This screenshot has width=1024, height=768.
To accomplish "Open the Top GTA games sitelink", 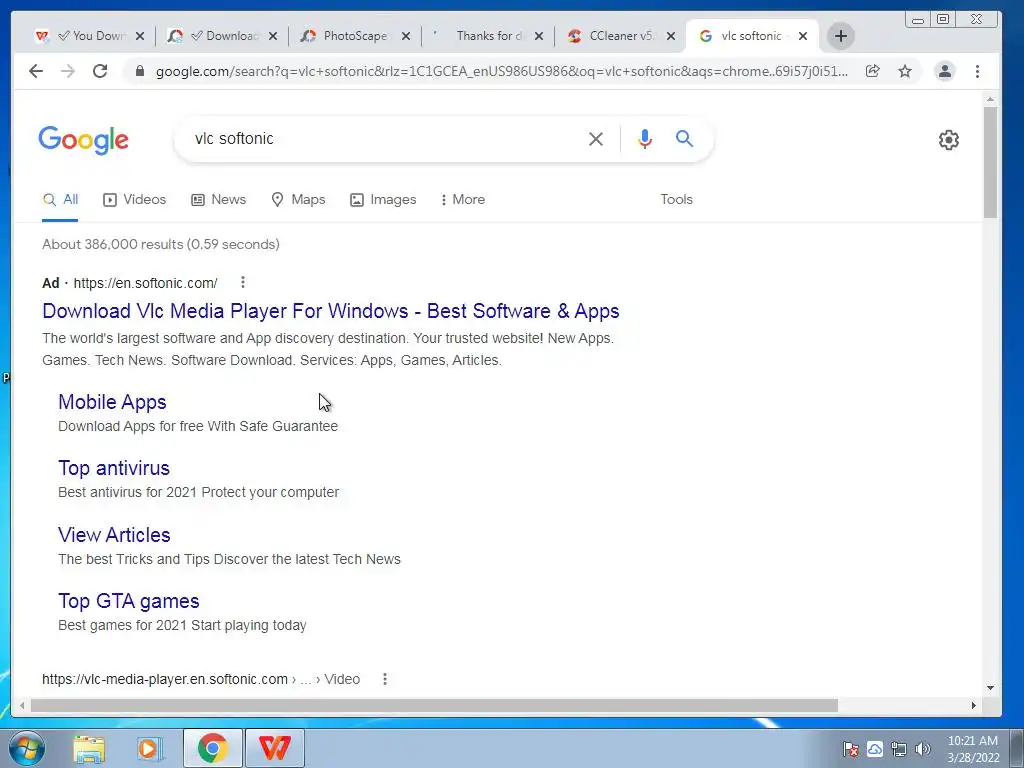I will (x=129, y=601).
